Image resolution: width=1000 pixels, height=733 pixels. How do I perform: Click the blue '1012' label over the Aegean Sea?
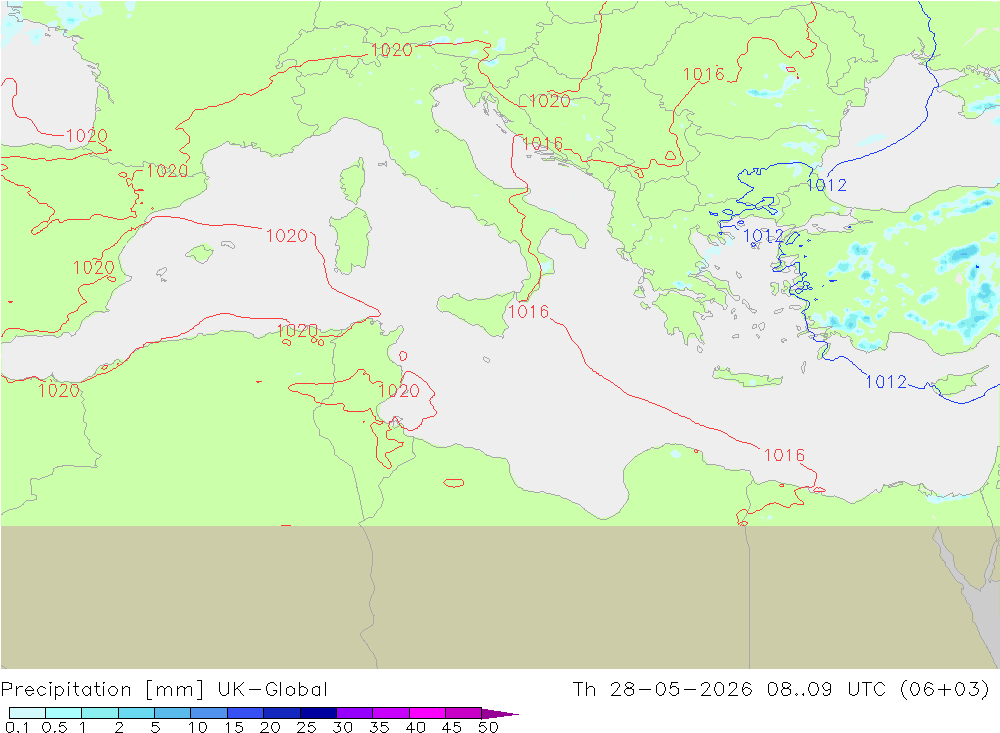click(x=763, y=236)
